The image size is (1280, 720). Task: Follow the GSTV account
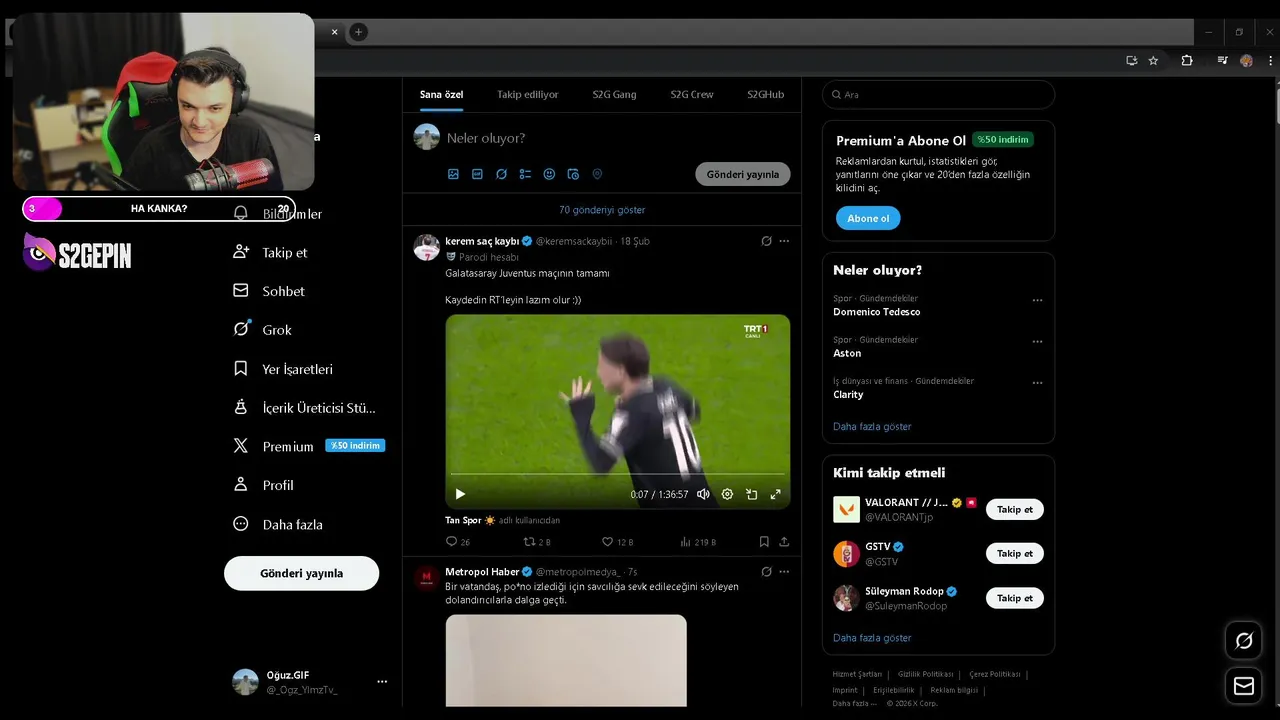(x=1015, y=553)
